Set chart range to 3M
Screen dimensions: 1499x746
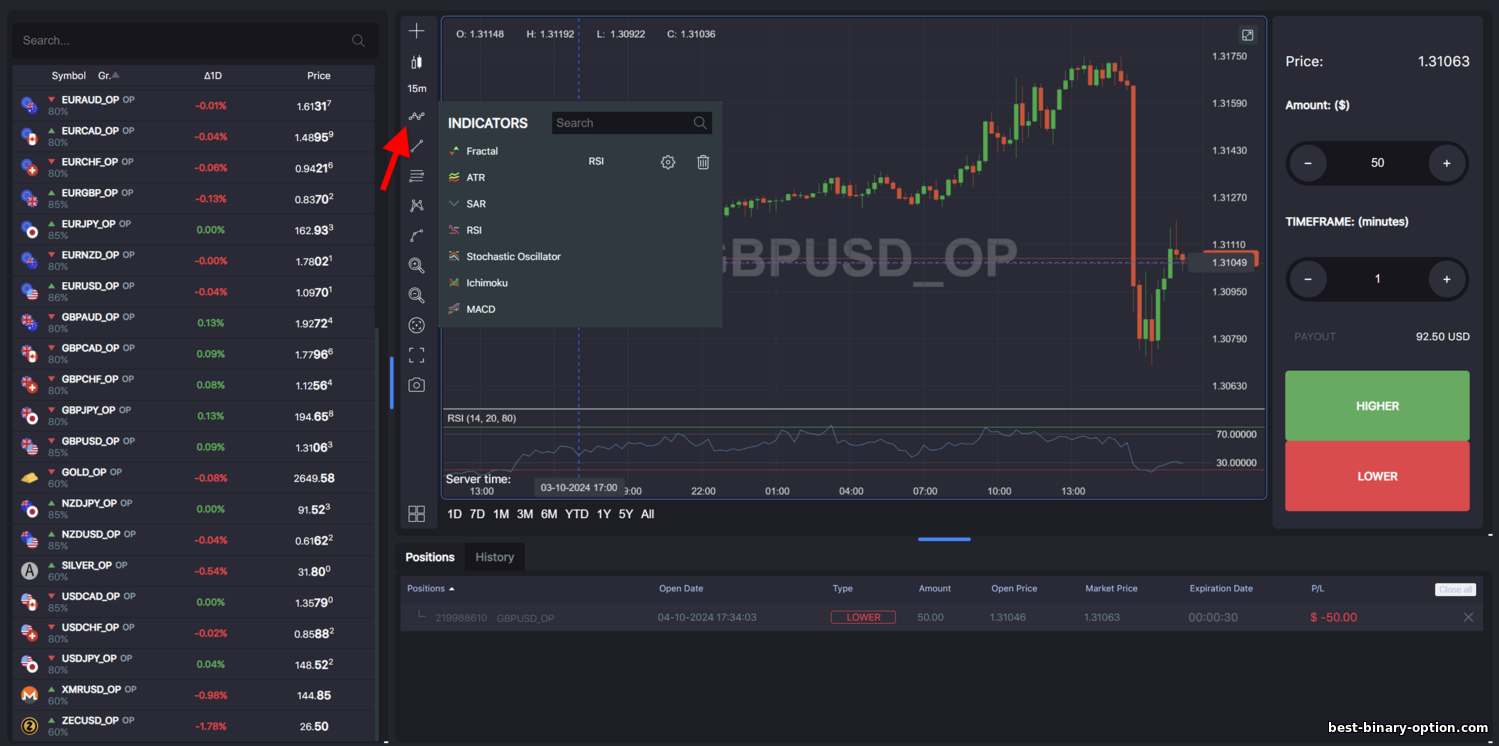click(x=525, y=514)
